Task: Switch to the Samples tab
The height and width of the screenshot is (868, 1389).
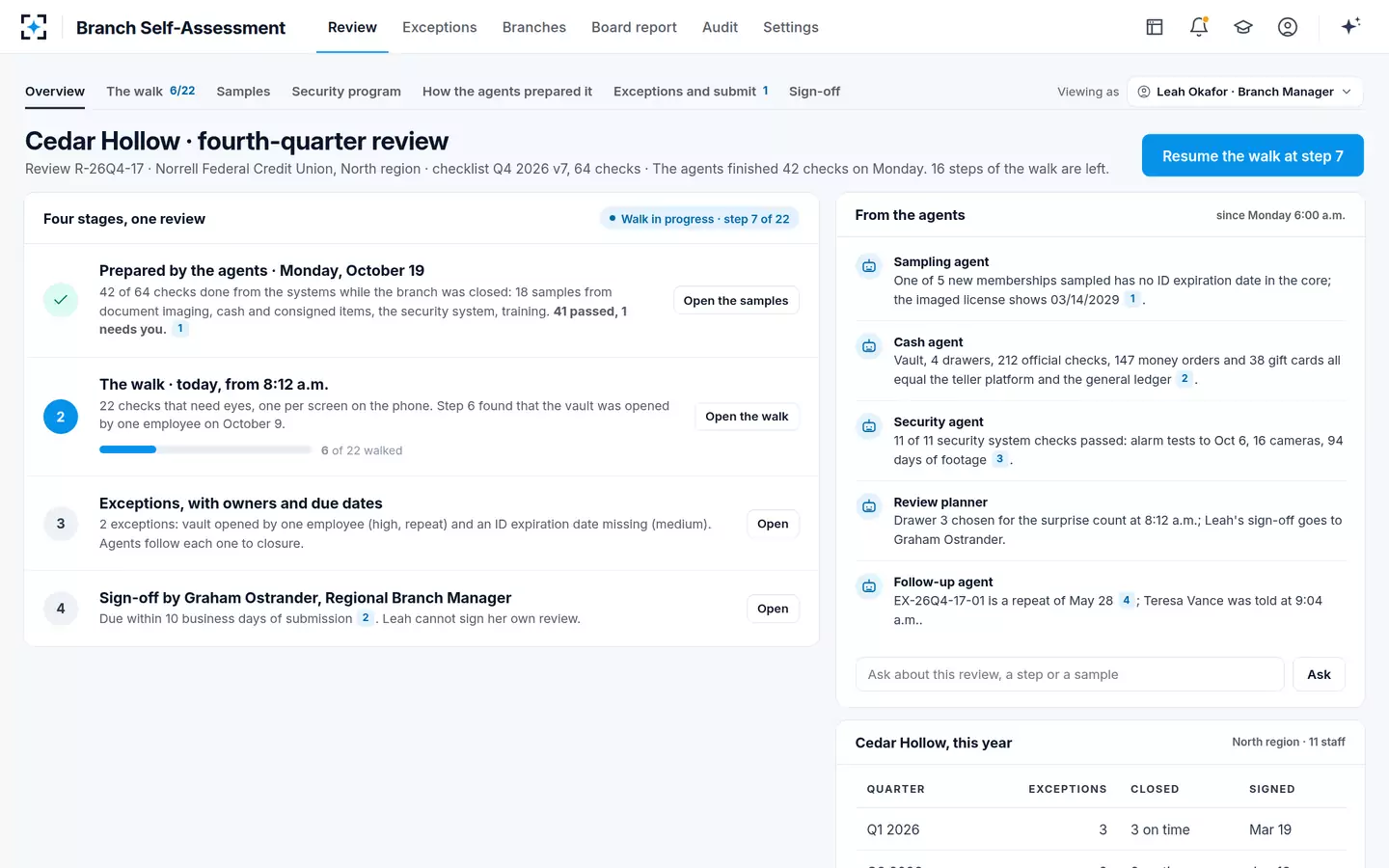Action: click(x=243, y=92)
